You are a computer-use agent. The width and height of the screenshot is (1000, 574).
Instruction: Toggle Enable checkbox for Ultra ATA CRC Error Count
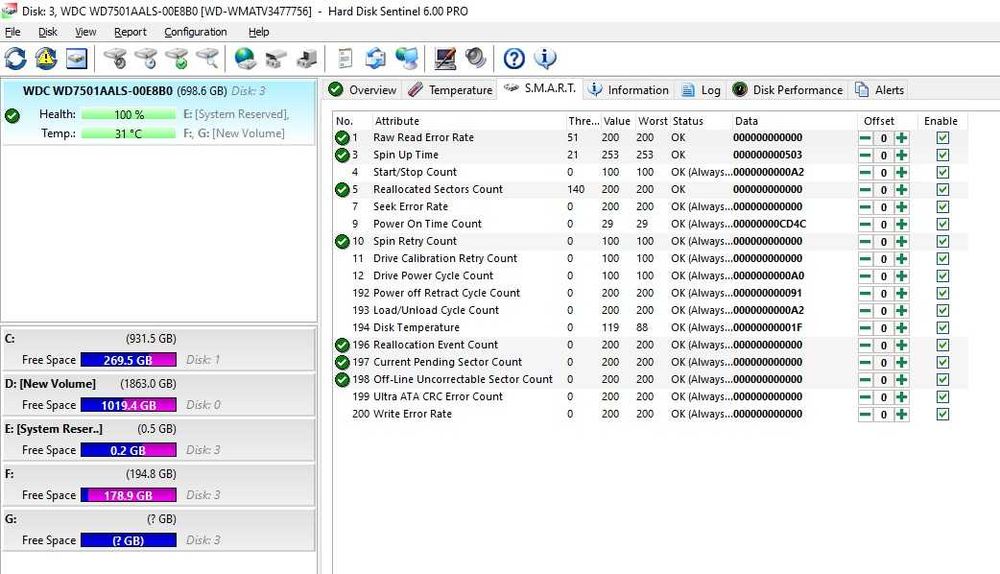943,397
